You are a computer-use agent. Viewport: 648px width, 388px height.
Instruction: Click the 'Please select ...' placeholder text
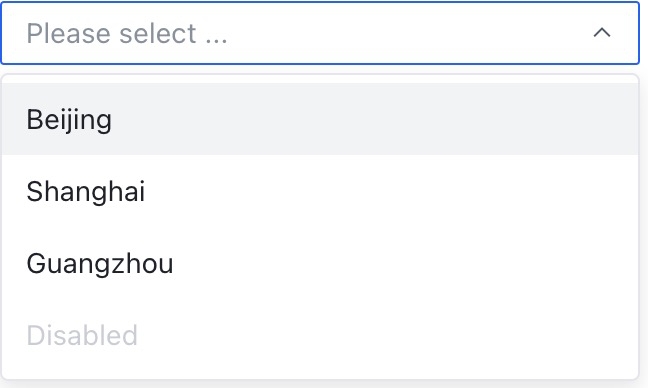pos(127,33)
